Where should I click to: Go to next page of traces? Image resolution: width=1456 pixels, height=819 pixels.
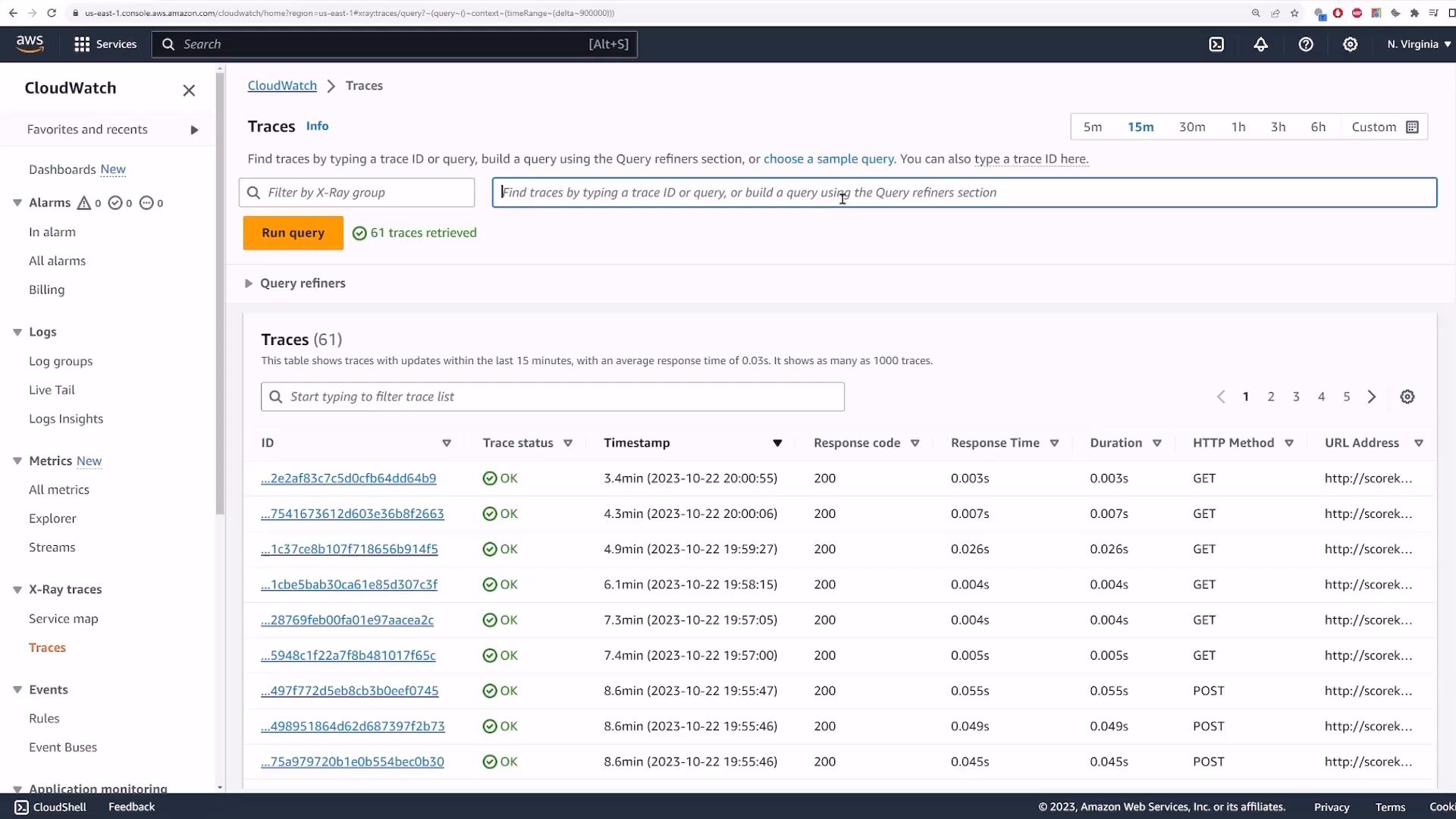(x=1372, y=397)
